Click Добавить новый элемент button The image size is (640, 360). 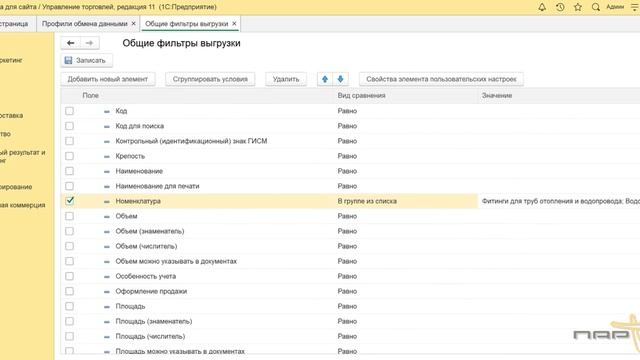tap(108, 79)
